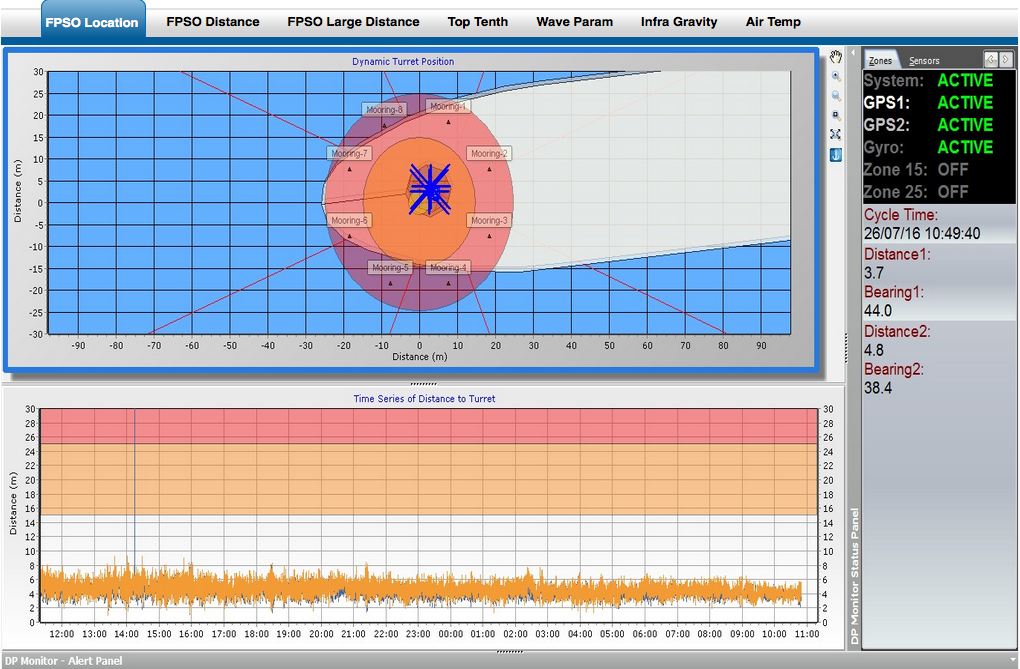Collapse the DP Monitor Status Panel arrow

(853, 52)
